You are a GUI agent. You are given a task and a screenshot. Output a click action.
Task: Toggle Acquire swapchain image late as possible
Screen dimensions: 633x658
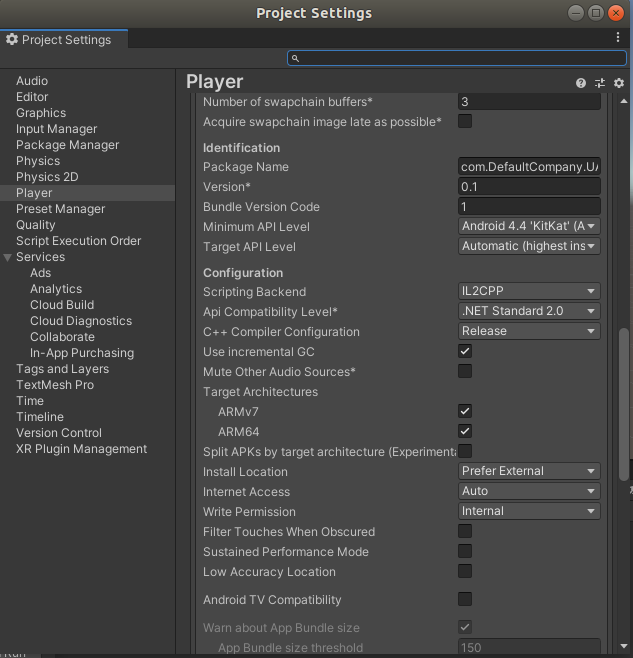point(465,121)
